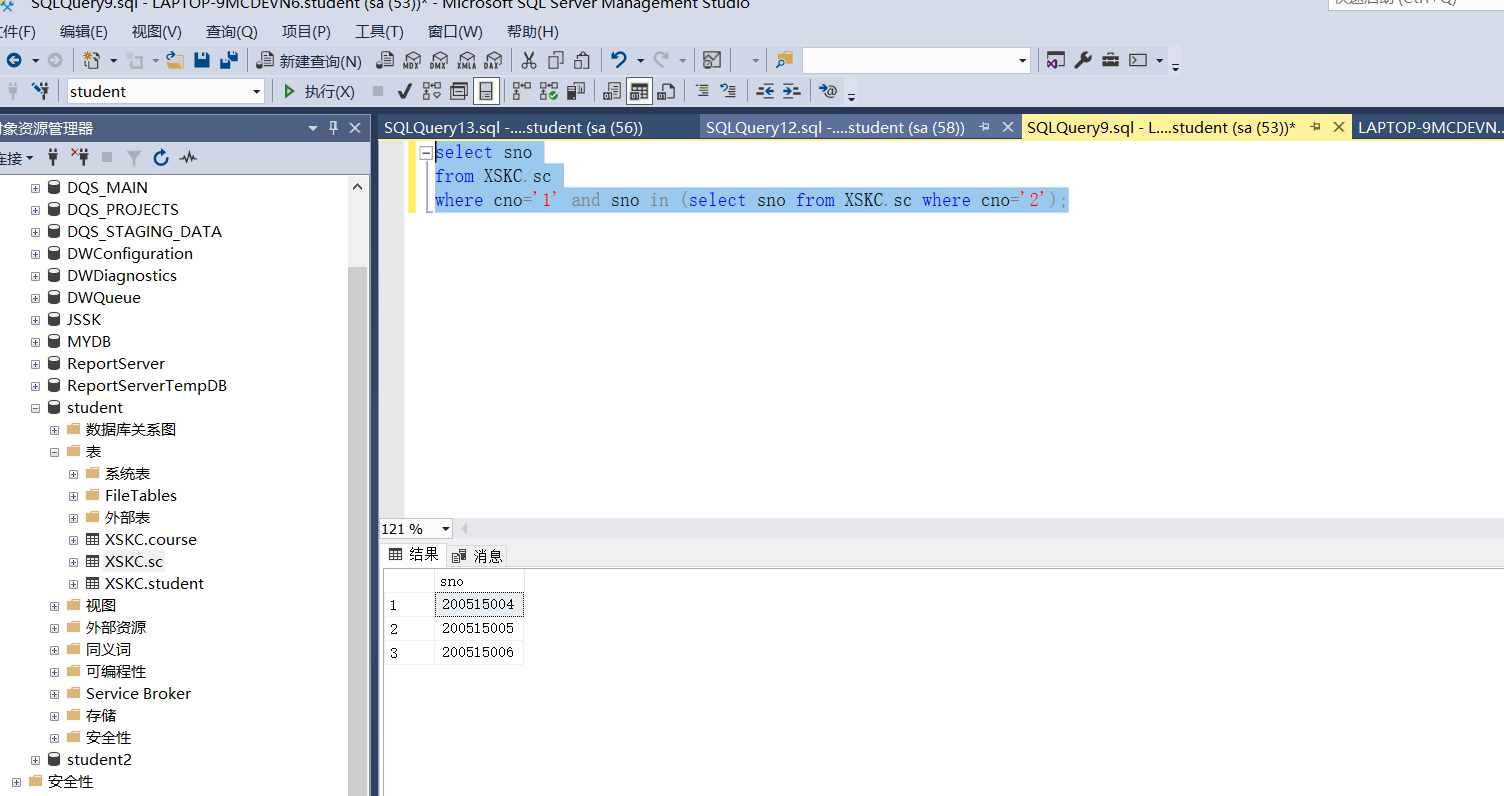Select the 200515005 result cell
The width and height of the screenshot is (1504, 796).
(478, 628)
